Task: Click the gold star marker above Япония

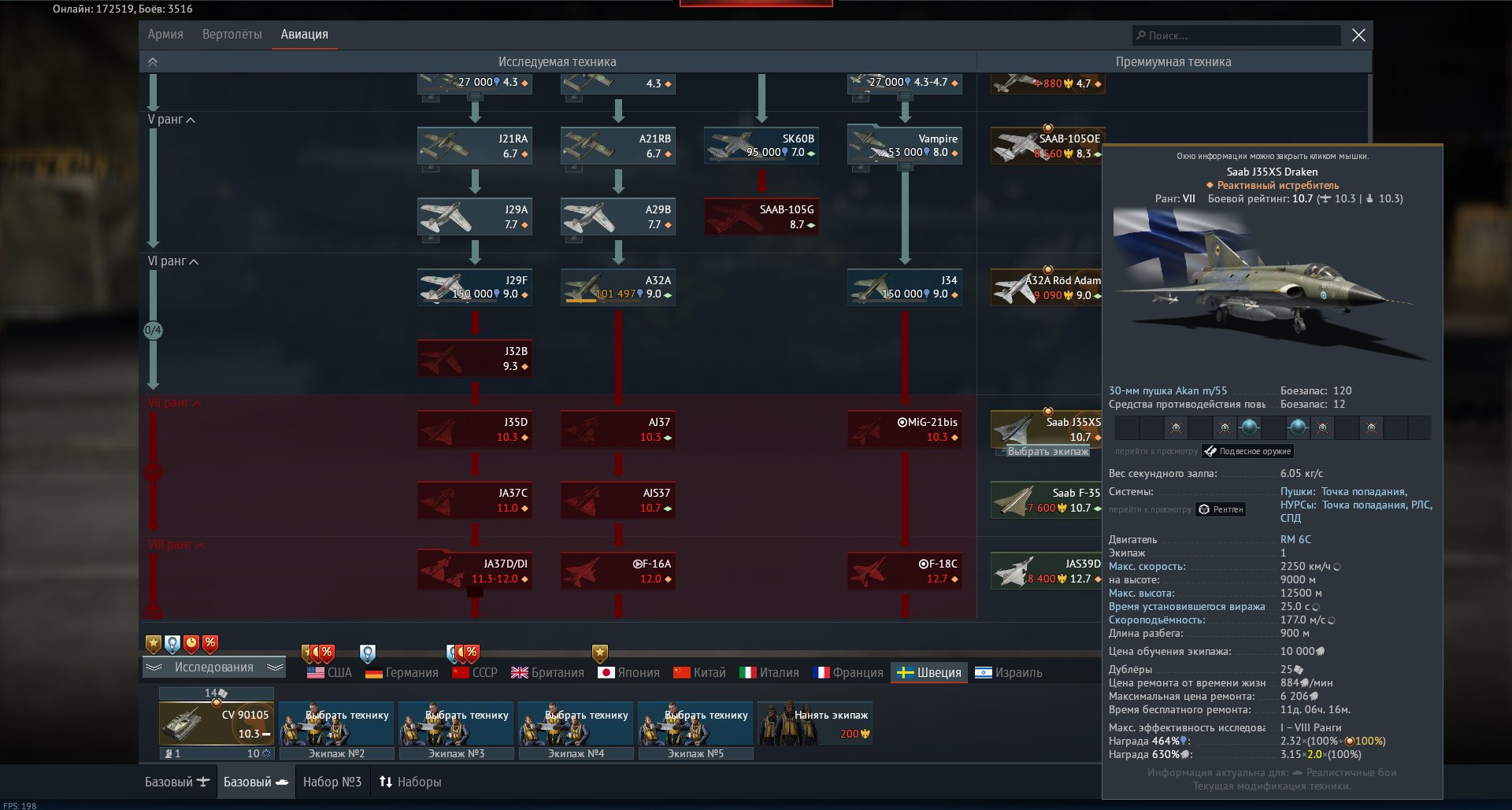Action: click(x=600, y=653)
